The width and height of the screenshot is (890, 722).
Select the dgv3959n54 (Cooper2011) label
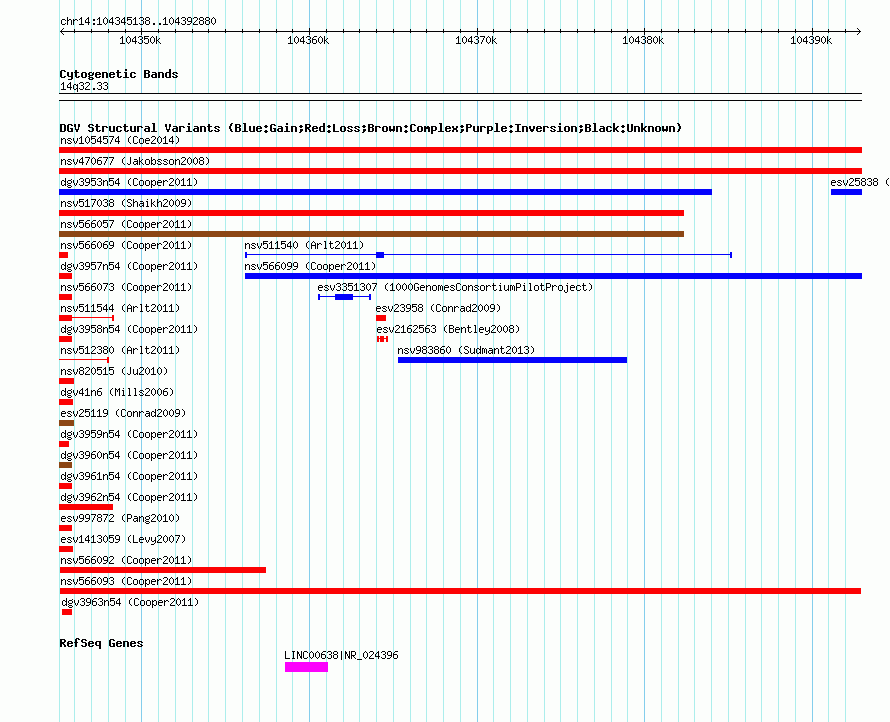coord(129,434)
